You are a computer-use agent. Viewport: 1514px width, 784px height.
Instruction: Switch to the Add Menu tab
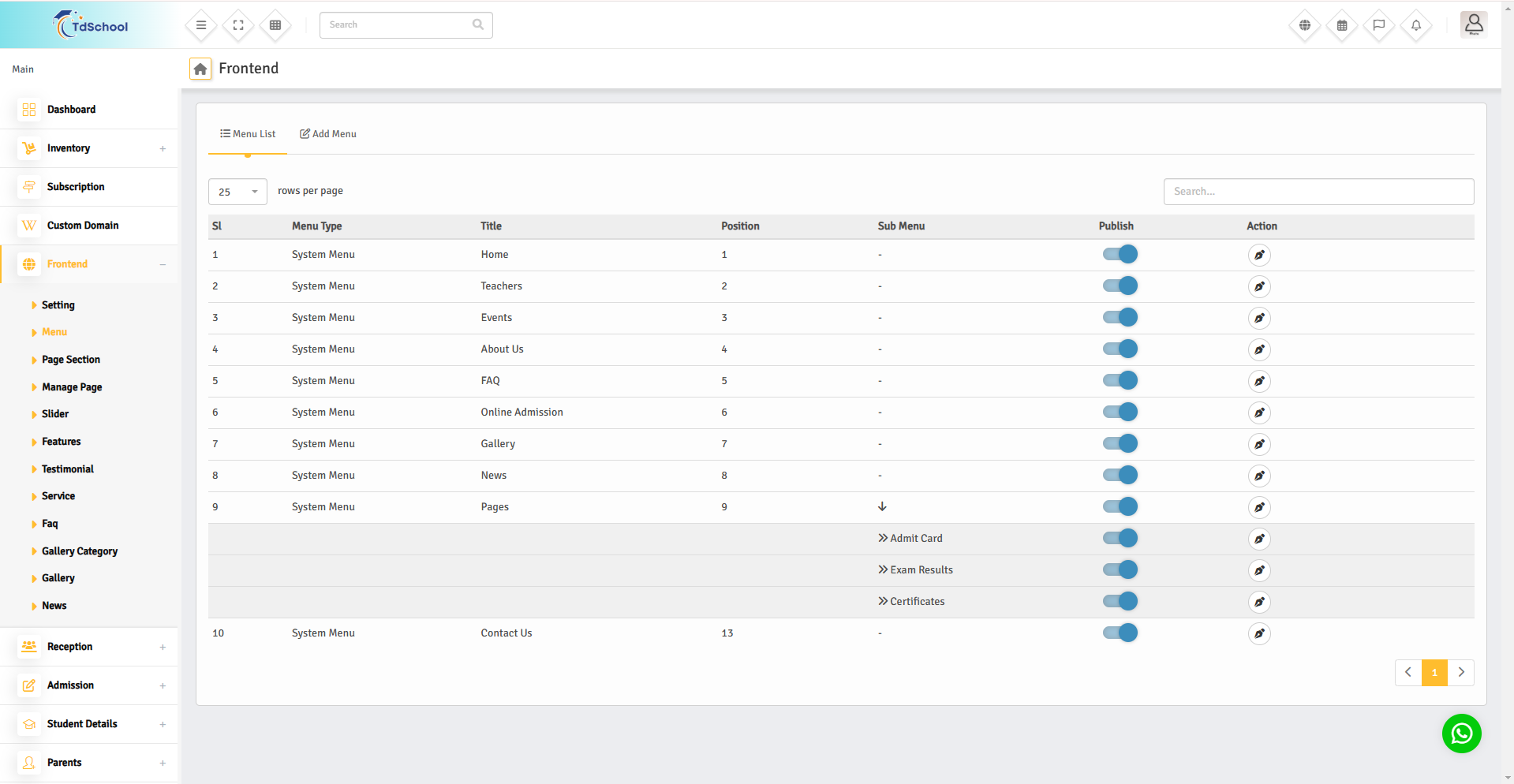click(x=328, y=134)
